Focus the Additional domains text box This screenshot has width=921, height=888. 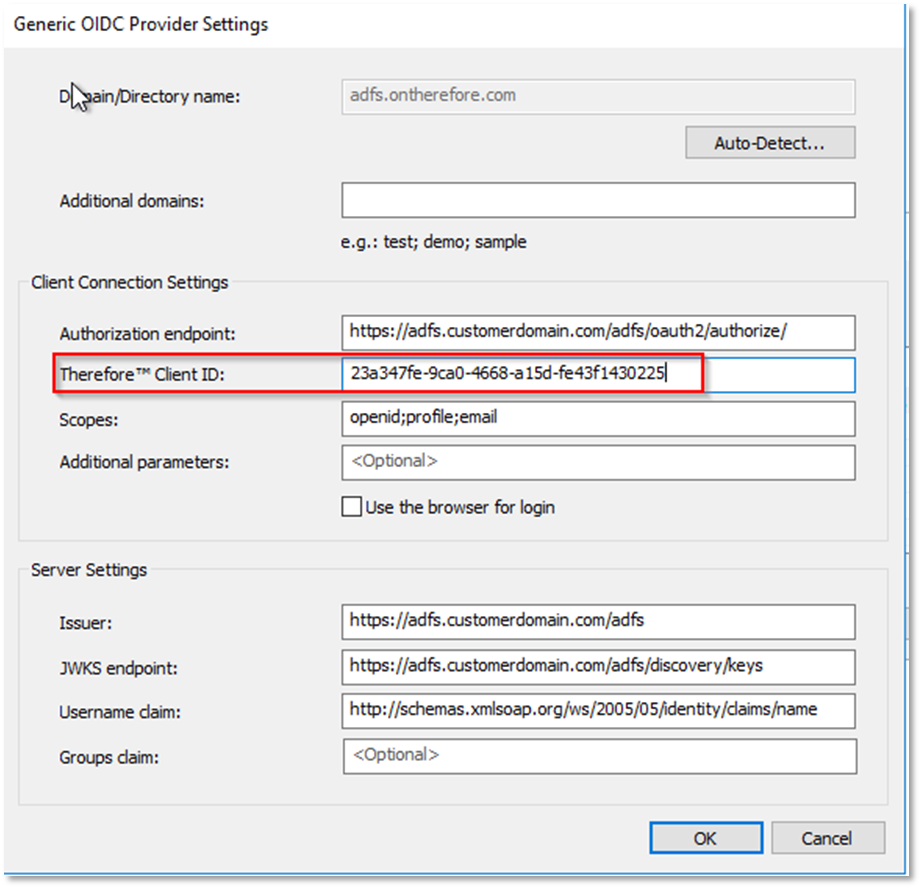[597, 200]
